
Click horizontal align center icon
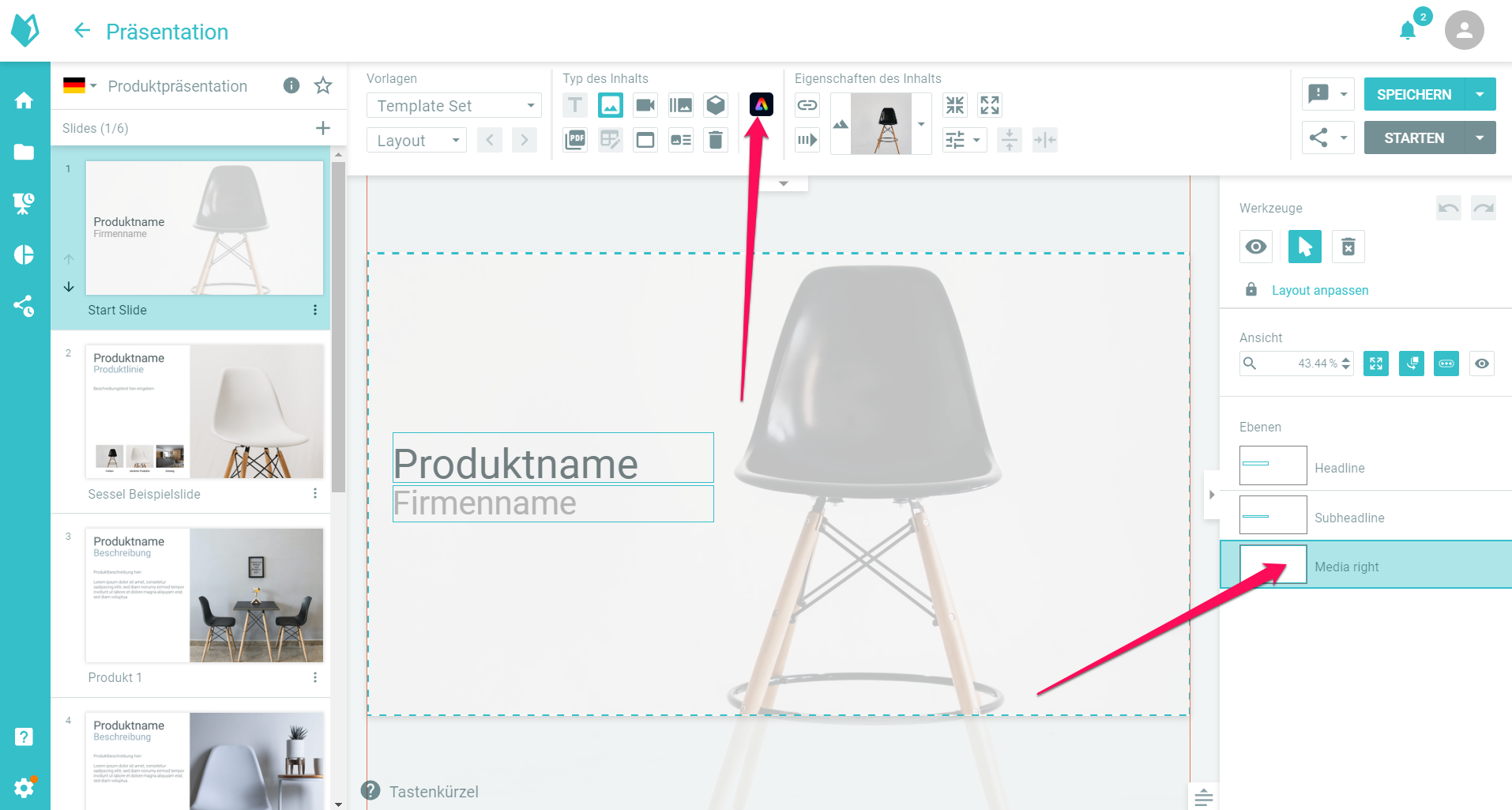1044,140
